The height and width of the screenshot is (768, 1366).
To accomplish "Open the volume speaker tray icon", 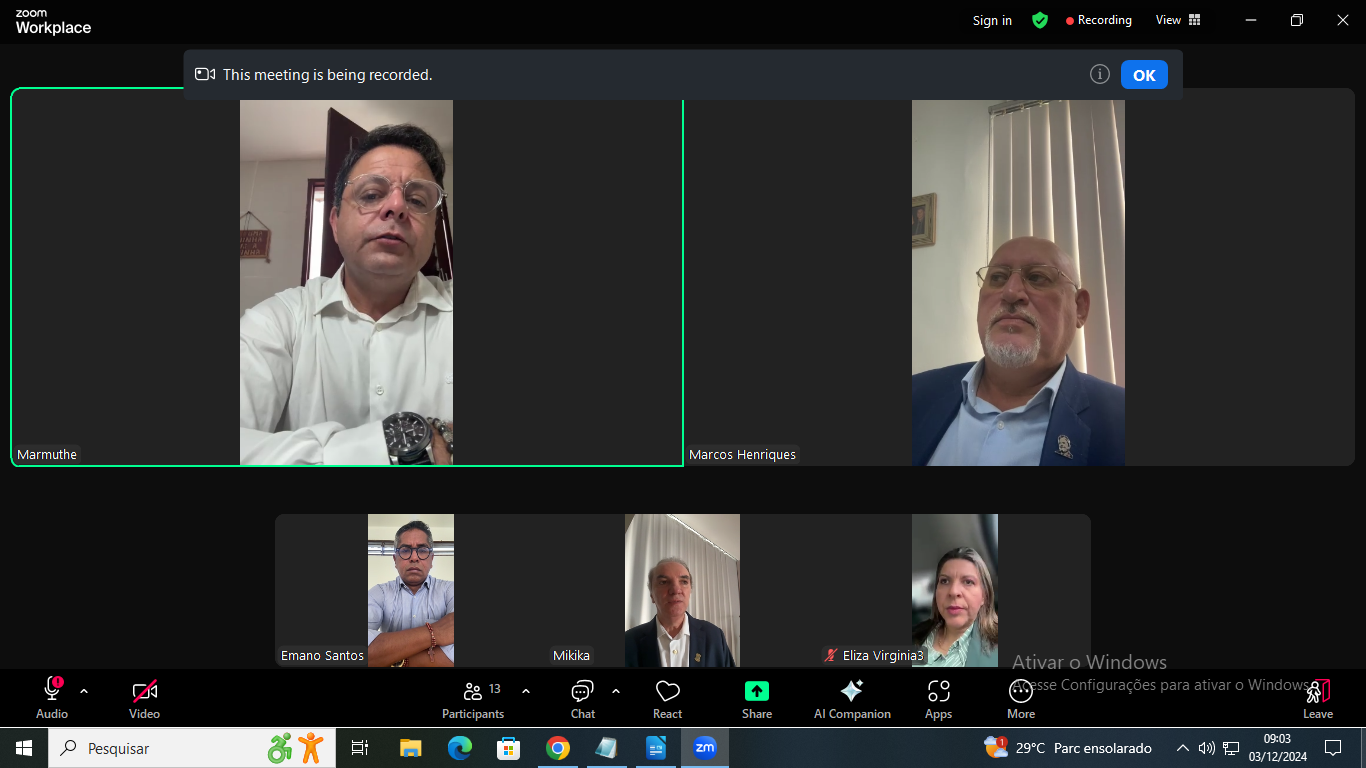I will tap(1206, 748).
